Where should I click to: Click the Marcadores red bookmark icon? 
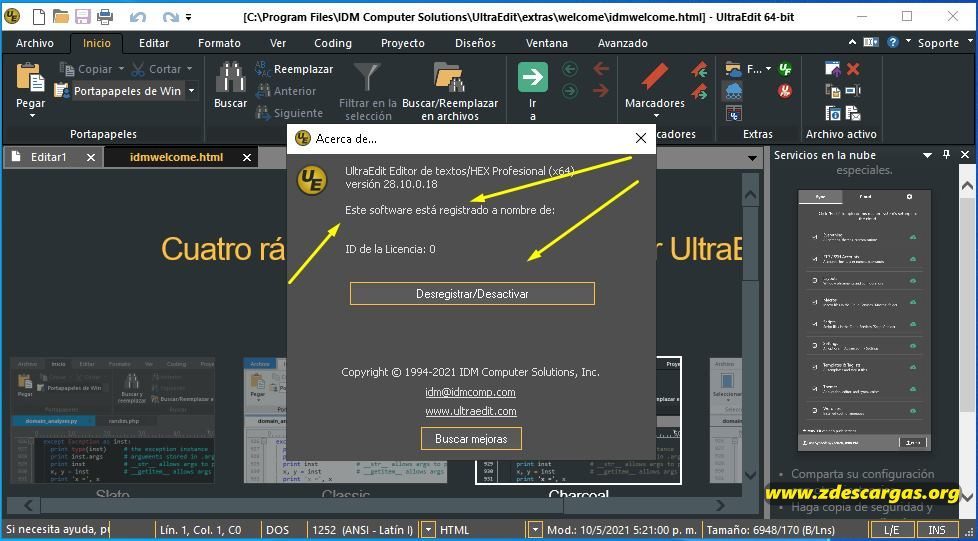click(654, 77)
